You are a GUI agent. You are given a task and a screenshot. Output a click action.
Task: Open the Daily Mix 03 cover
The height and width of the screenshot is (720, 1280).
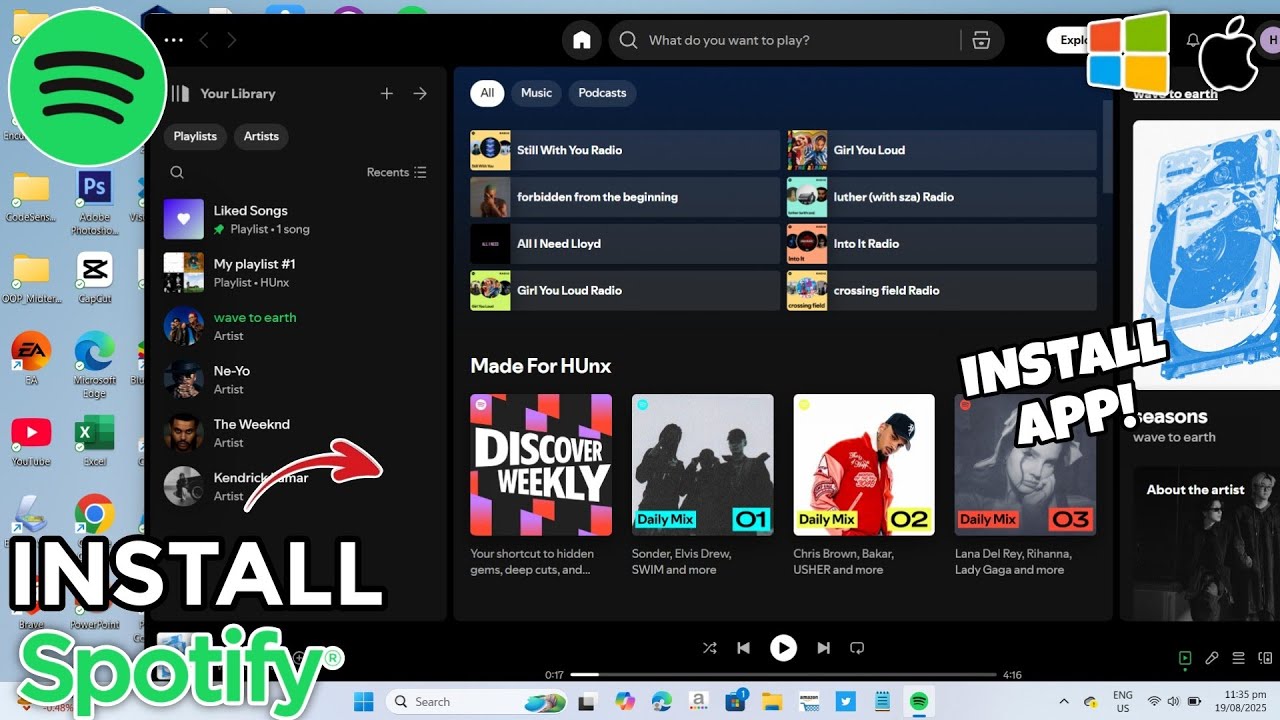coord(1025,465)
